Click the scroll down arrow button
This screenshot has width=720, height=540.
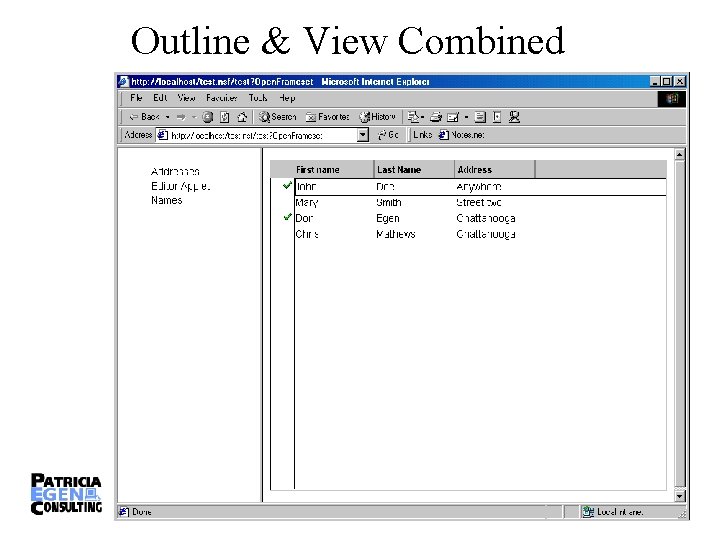[680, 496]
